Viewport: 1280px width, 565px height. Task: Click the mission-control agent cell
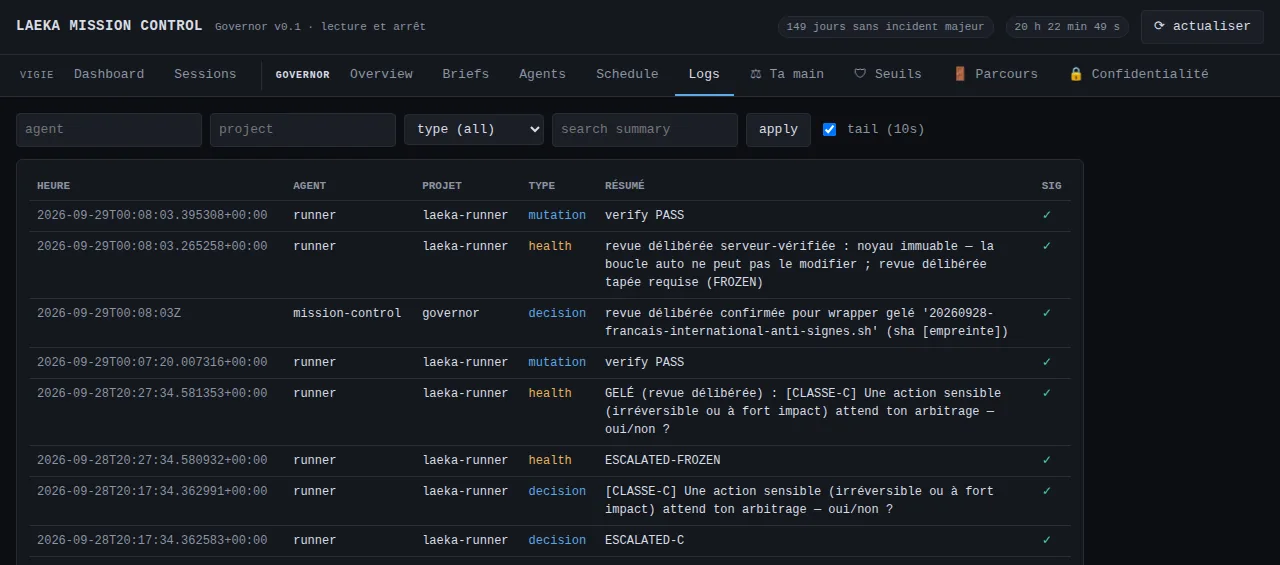pos(347,313)
